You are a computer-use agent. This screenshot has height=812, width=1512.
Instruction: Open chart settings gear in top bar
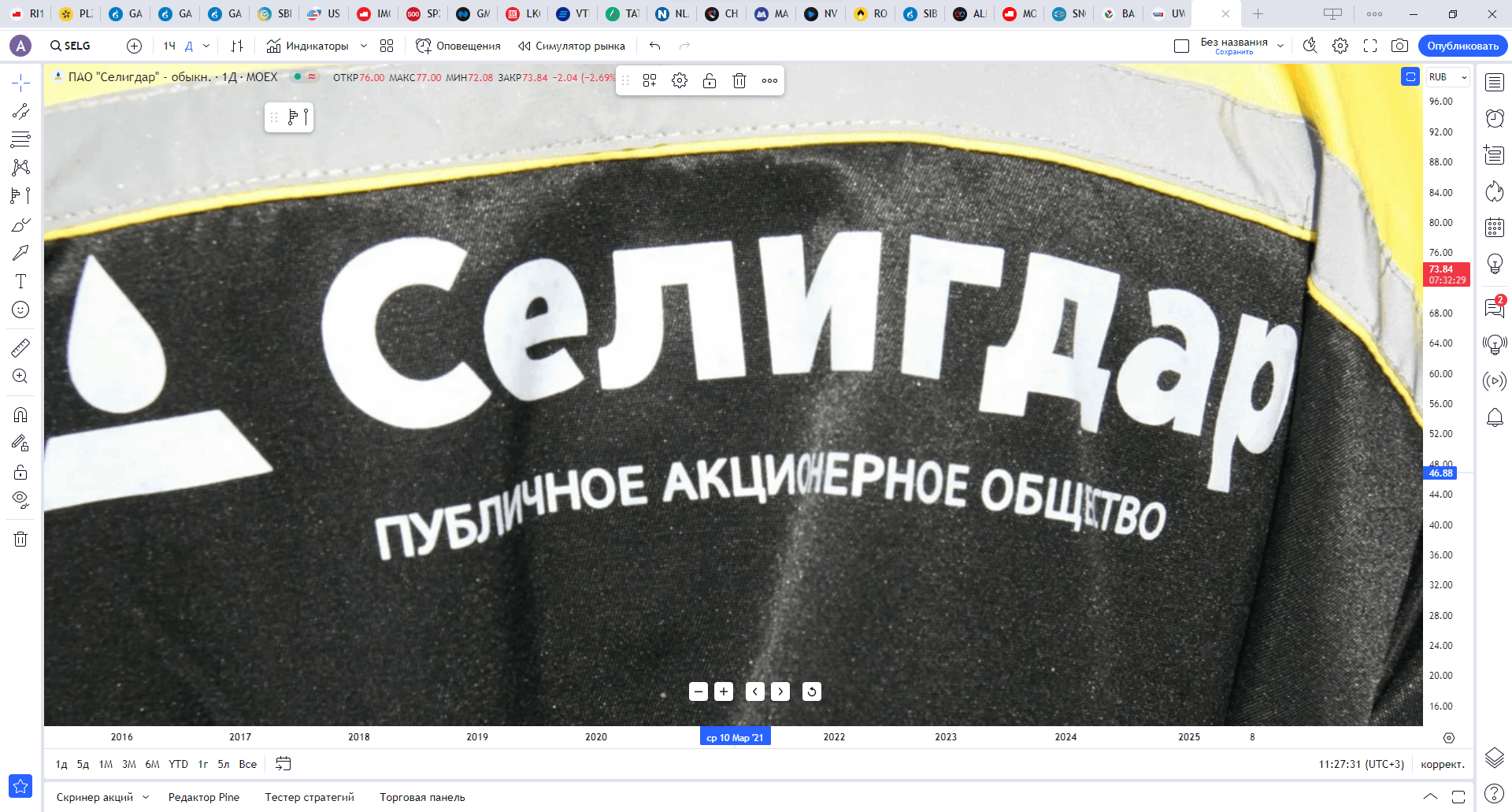(x=1340, y=46)
